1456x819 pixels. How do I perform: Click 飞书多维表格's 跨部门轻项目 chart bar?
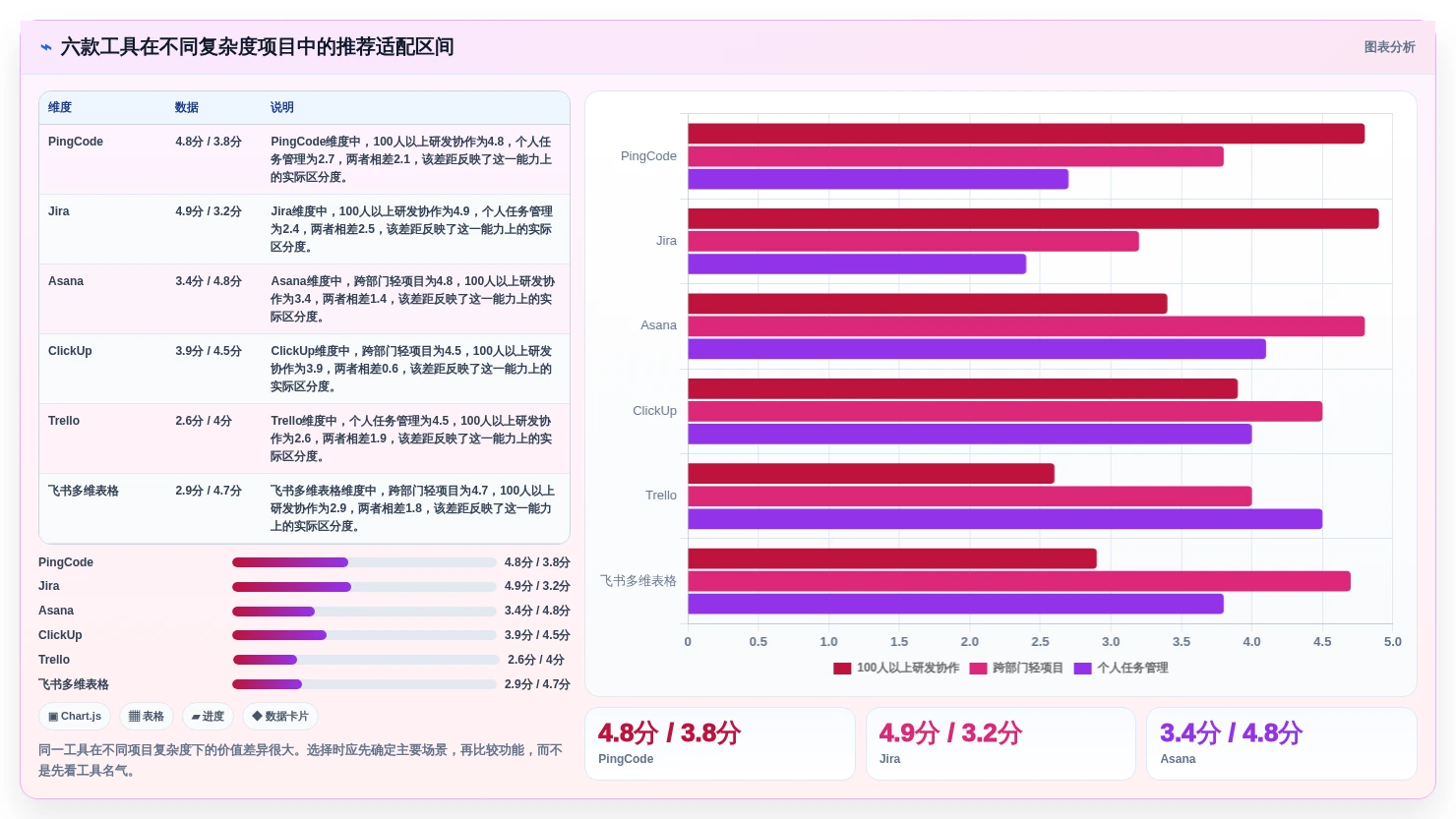click(1019, 581)
